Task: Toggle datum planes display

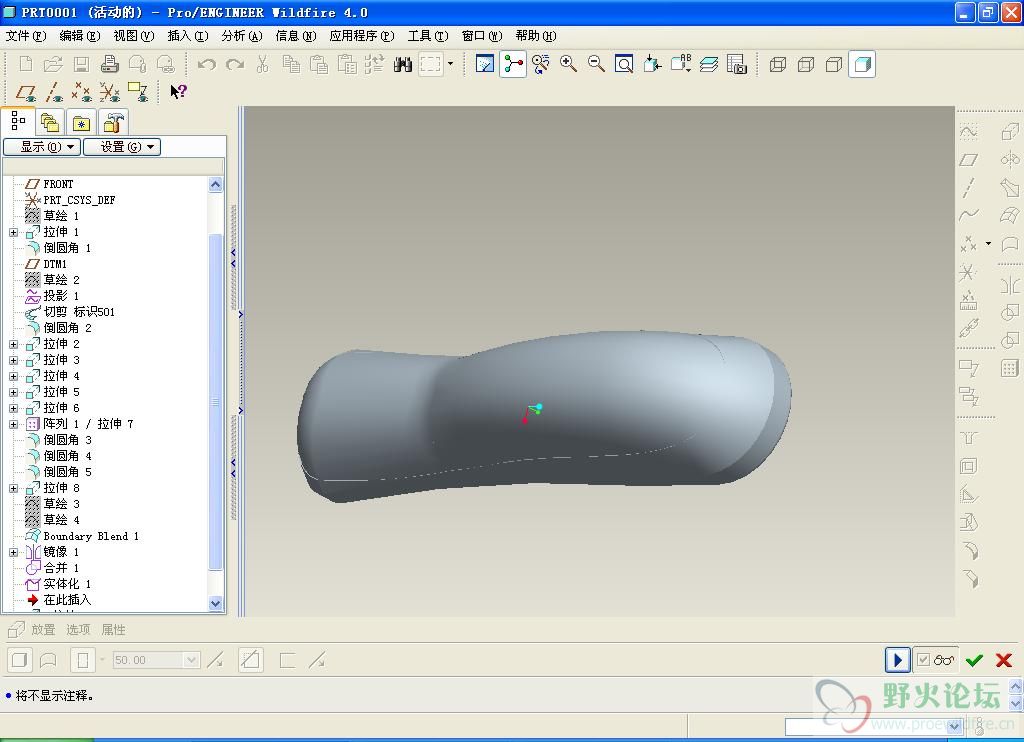Action: coord(27,91)
